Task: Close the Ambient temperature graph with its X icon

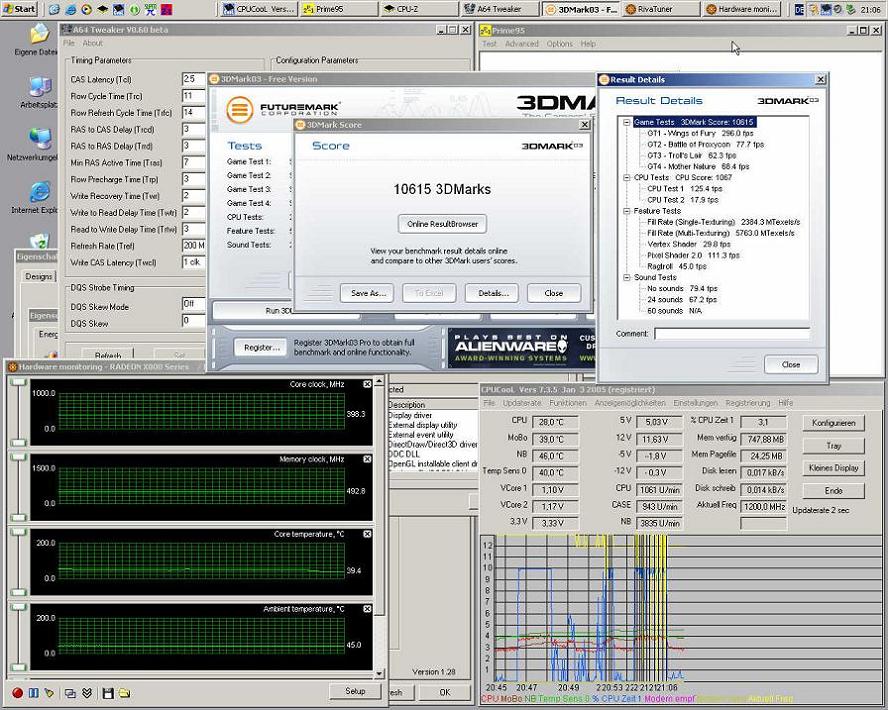Action: coord(367,609)
